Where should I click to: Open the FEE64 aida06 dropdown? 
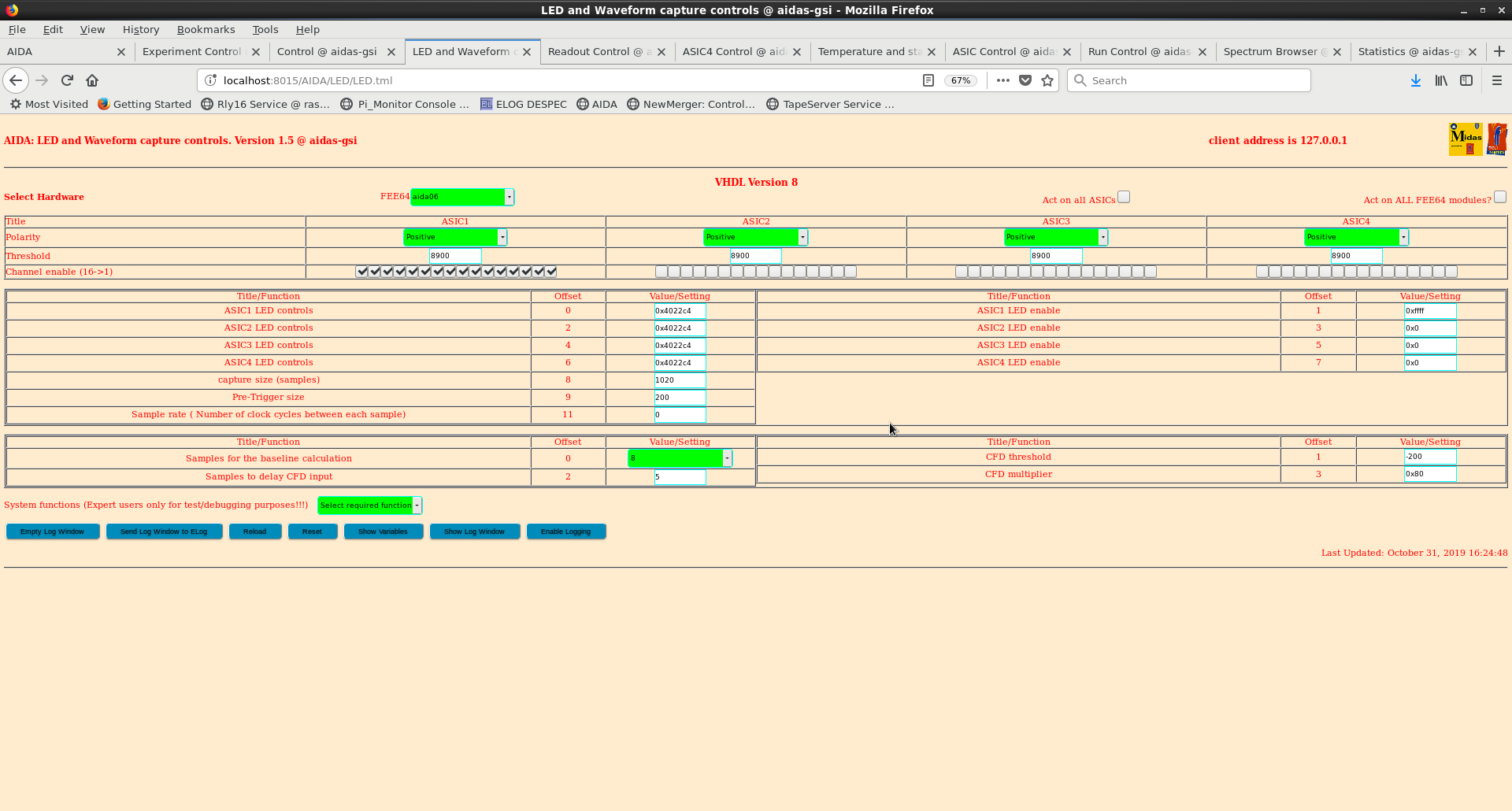tap(461, 197)
